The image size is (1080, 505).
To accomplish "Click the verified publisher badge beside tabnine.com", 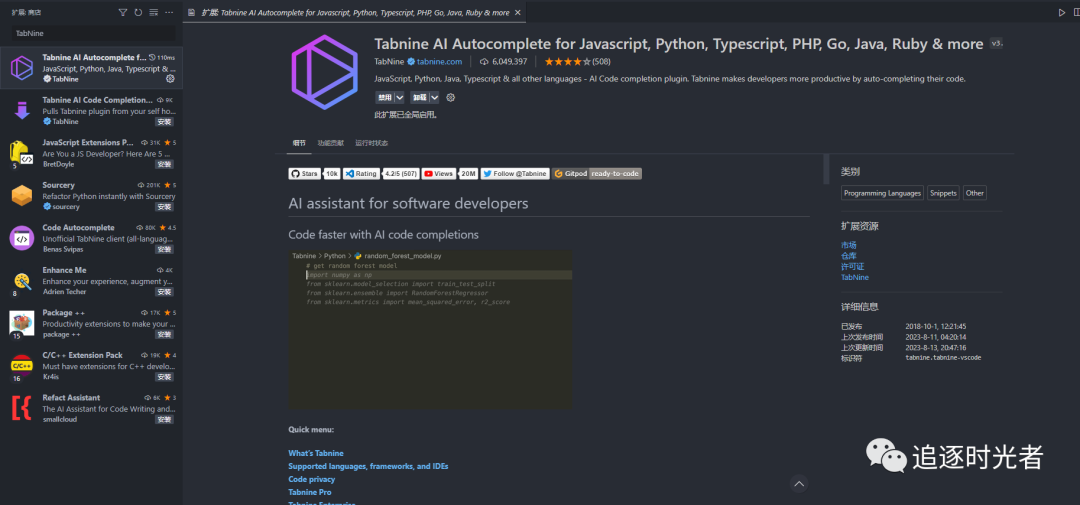I will pos(411,61).
